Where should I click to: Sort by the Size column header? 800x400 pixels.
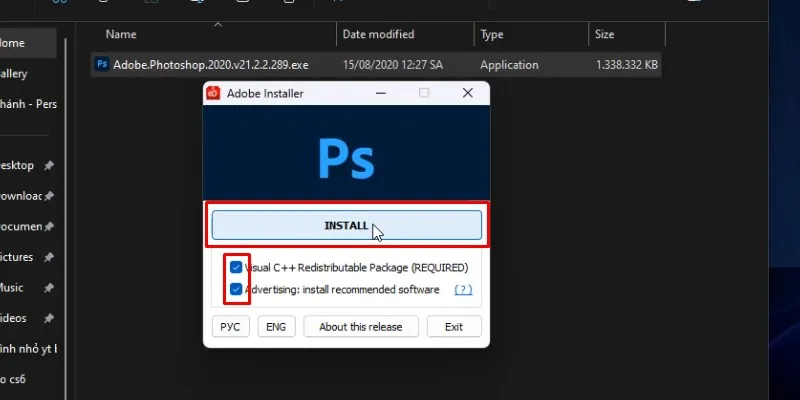click(x=605, y=34)
